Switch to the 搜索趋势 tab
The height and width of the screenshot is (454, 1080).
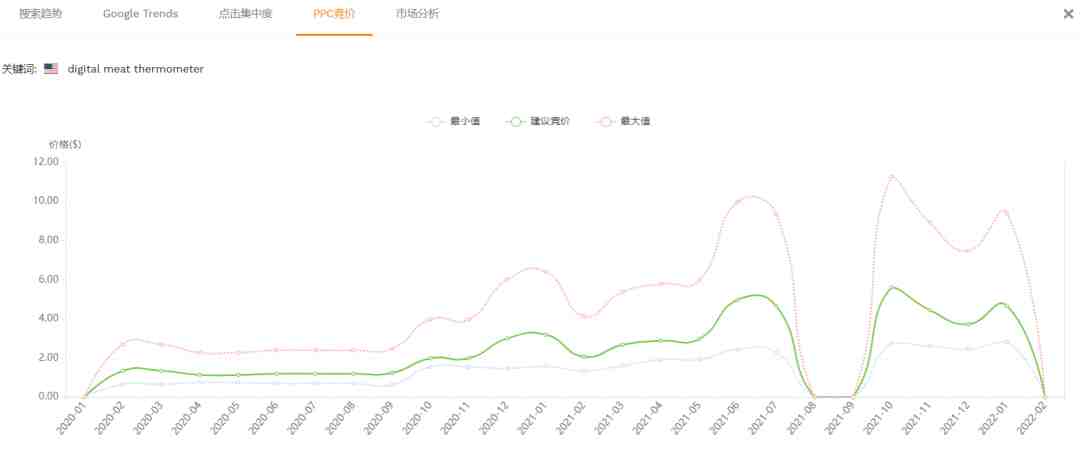41,14
